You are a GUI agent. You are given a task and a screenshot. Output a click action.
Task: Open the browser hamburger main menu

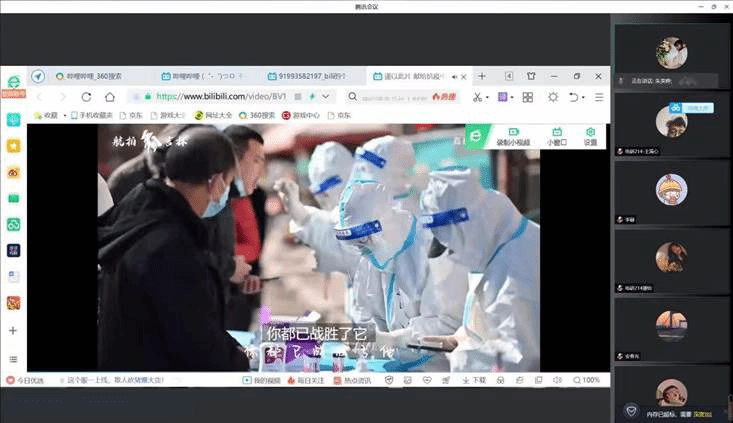pyautogui.click(x=597, y=97)
